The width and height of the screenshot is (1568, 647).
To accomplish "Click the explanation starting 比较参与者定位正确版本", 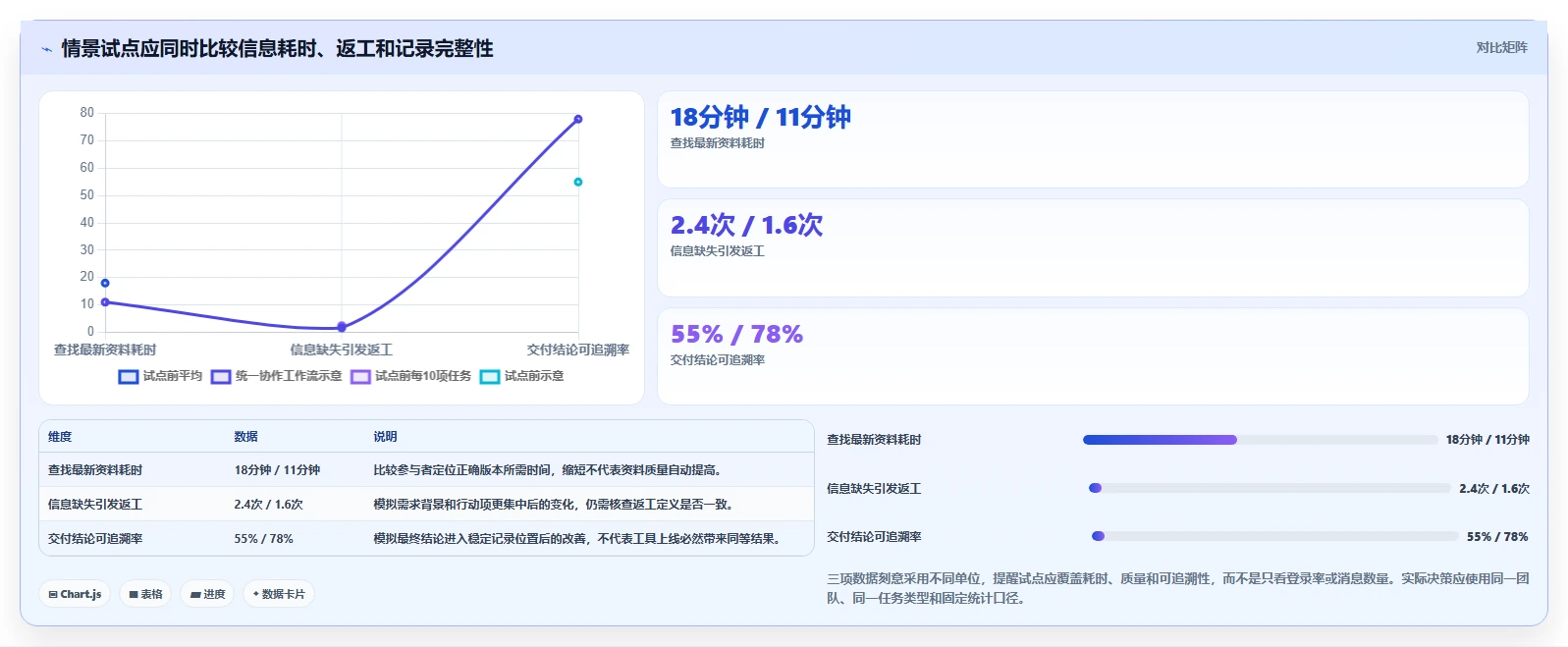I will 547,470.
